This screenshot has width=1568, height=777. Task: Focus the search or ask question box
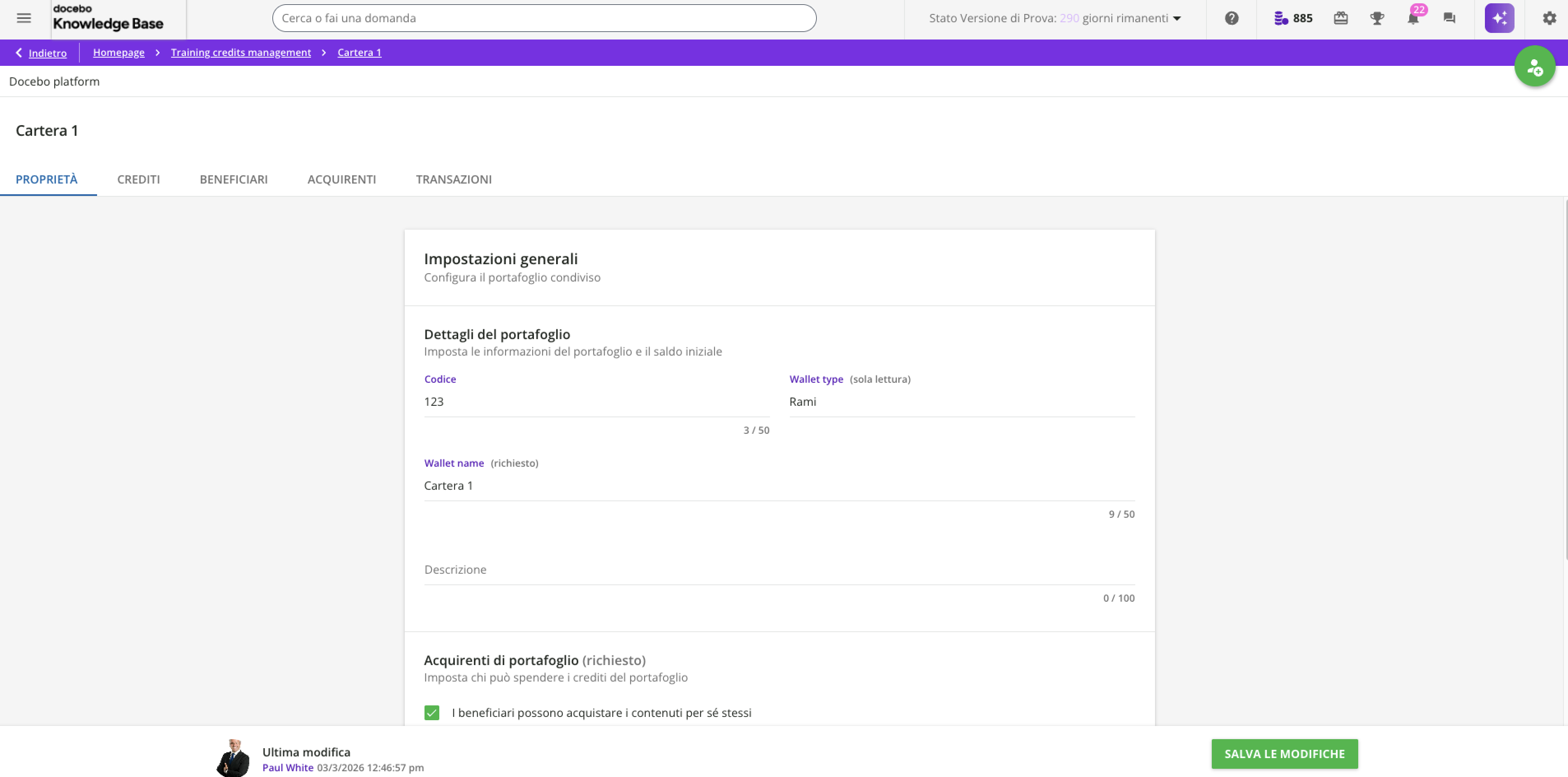pos(543,18)
